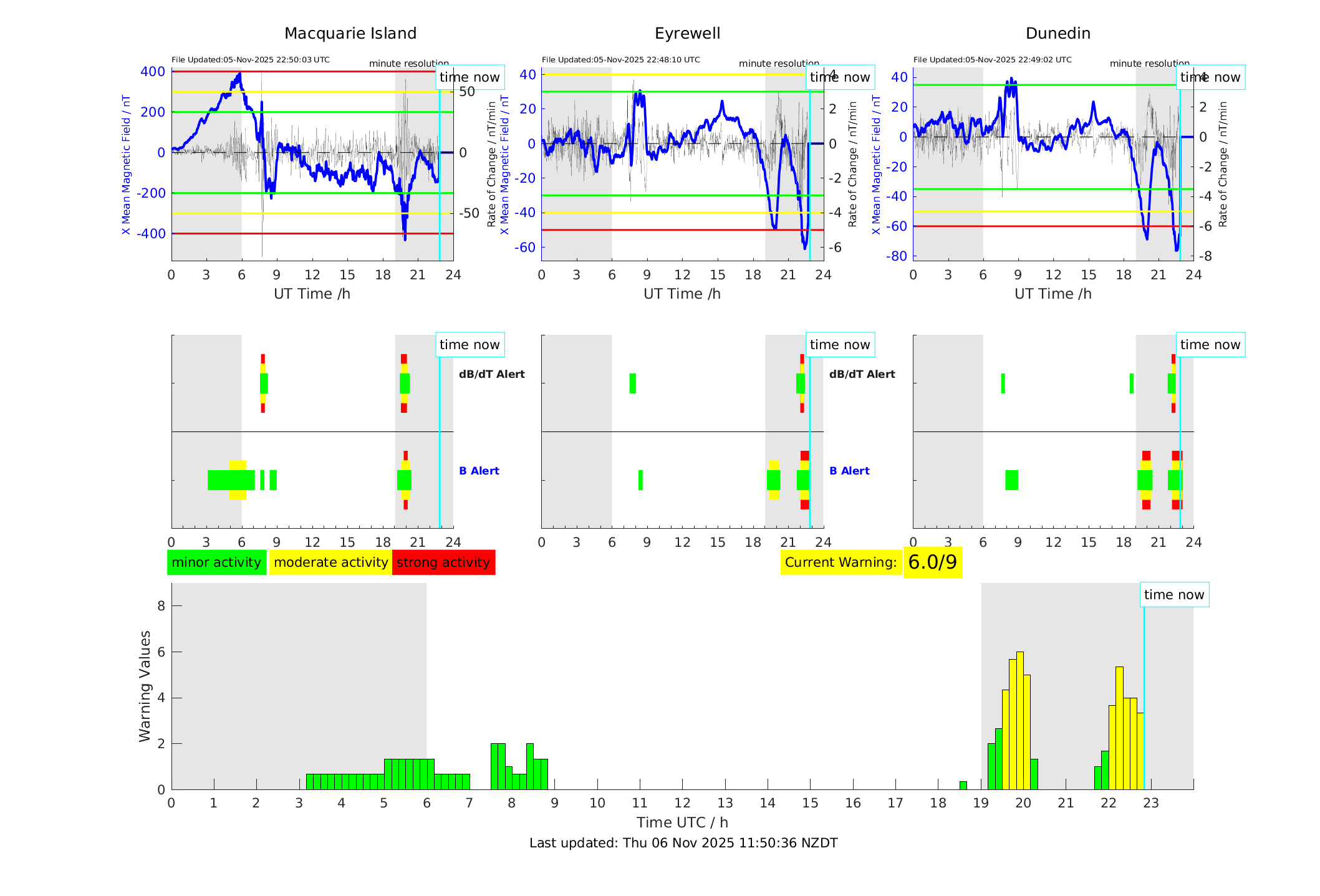Click 'Last updated' timestamp text at bottom

point(683,843)
